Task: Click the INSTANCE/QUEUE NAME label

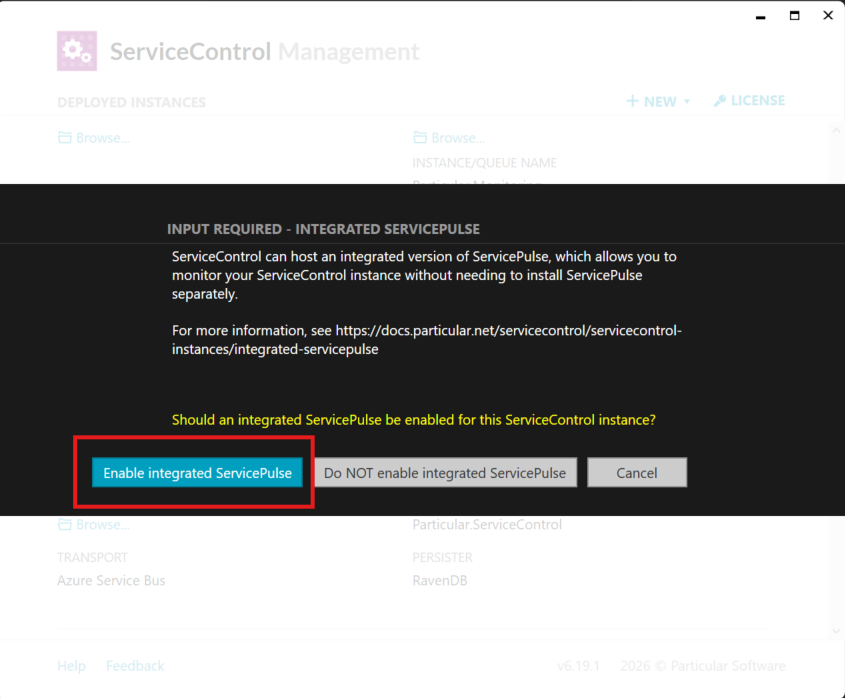Action: [x=484, y=163]
